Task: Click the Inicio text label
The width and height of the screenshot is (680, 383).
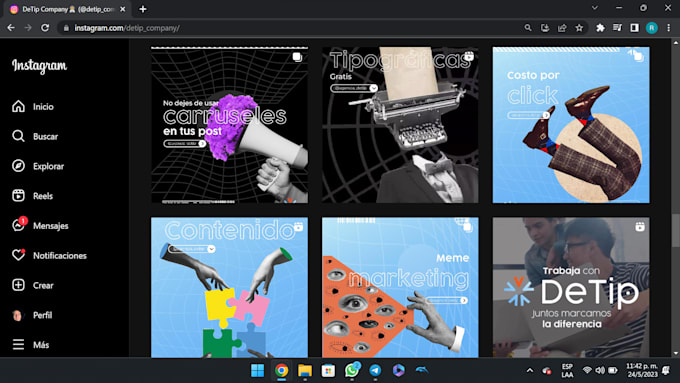Action: point(43,107)
